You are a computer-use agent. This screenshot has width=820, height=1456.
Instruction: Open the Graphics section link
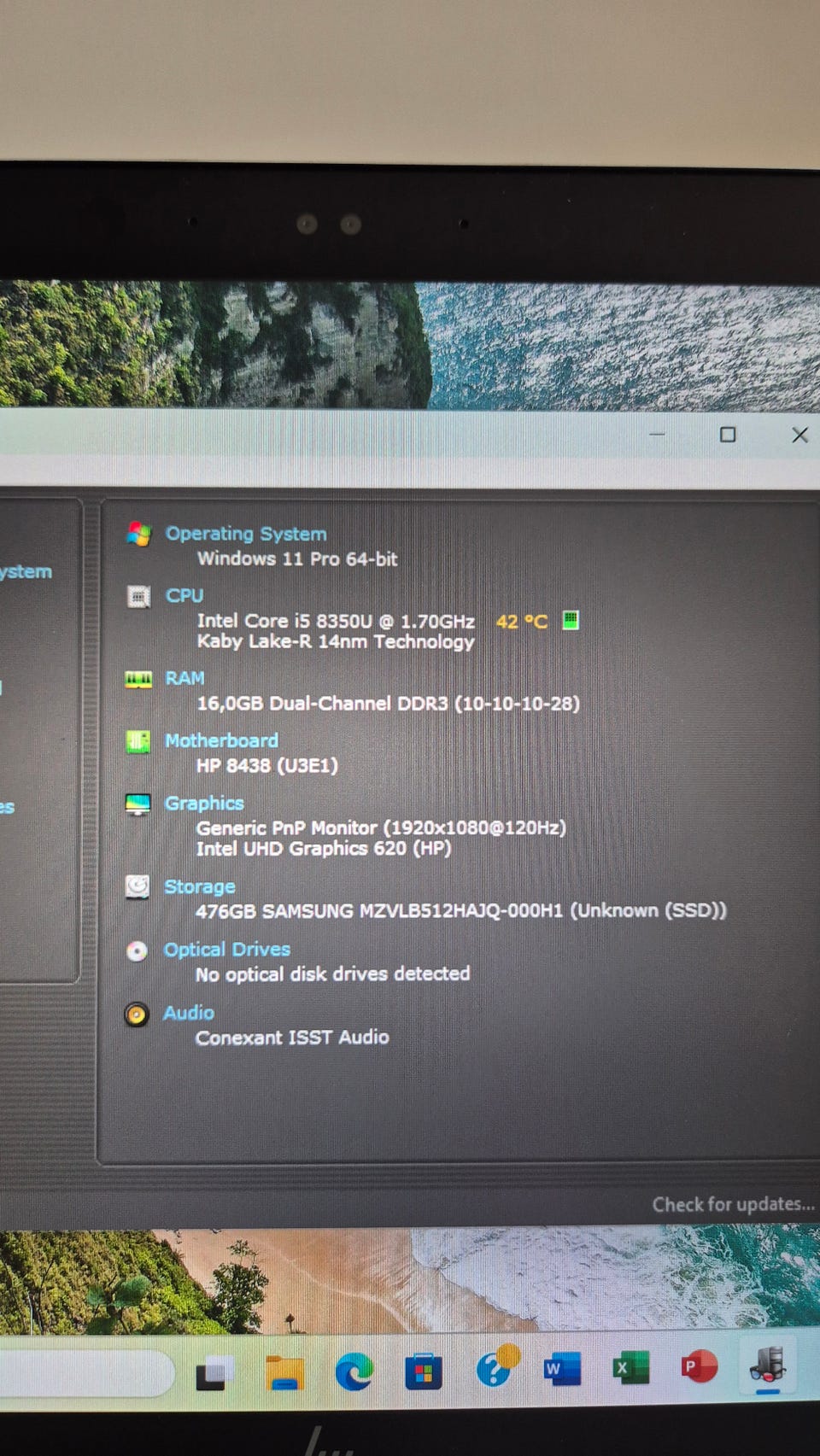point(204,804)
